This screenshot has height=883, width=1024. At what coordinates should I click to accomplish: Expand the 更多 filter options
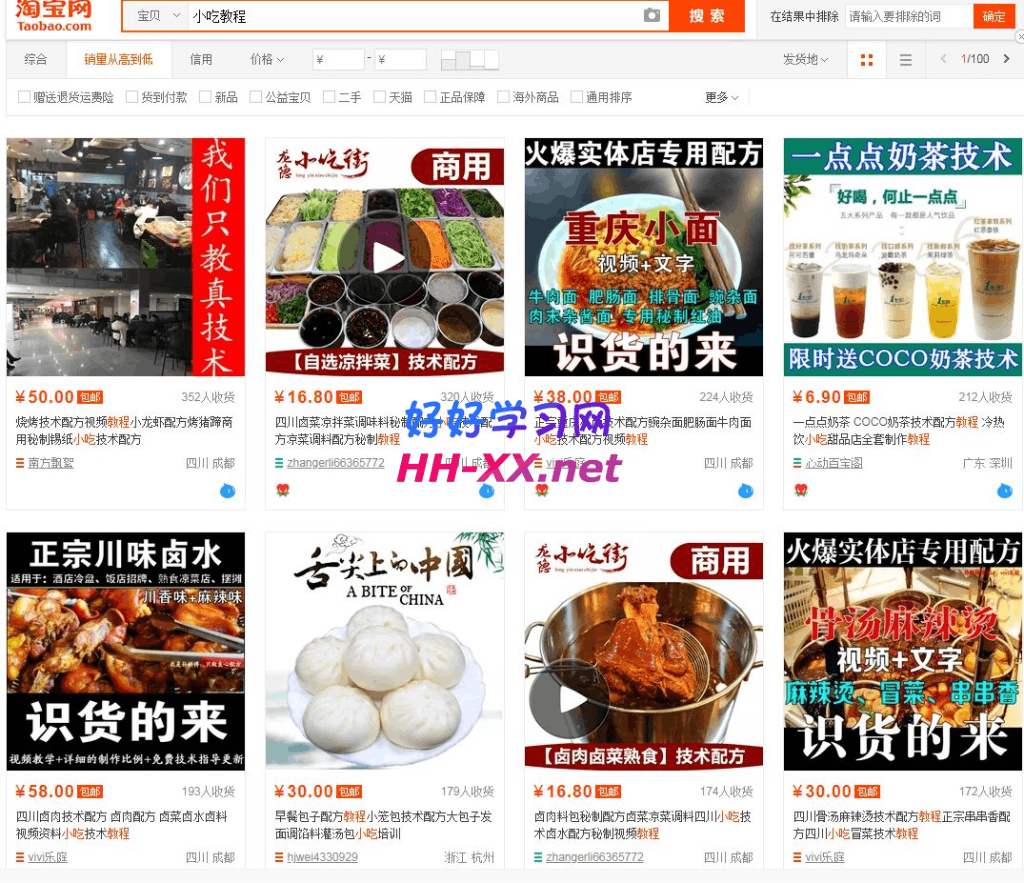click(721, 97)
